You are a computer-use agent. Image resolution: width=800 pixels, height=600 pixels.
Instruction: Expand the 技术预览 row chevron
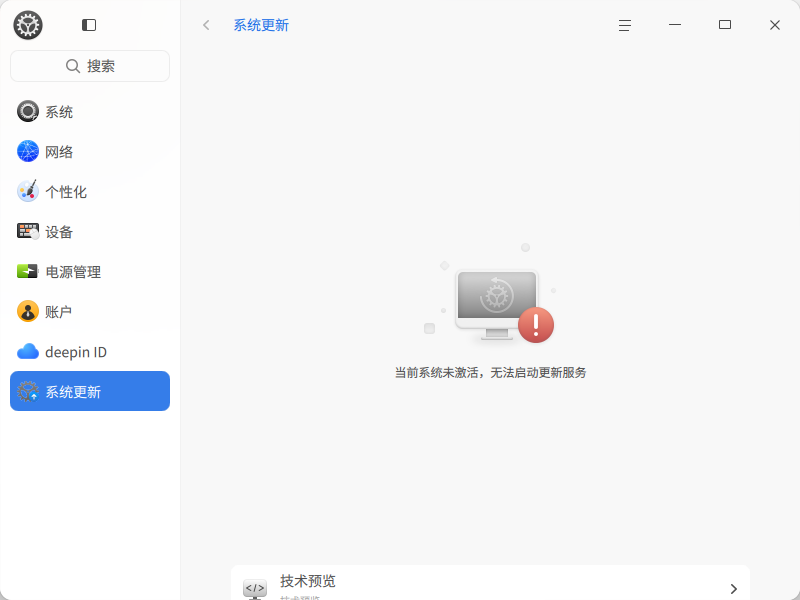pyautogui.click(x=734, y=589)
